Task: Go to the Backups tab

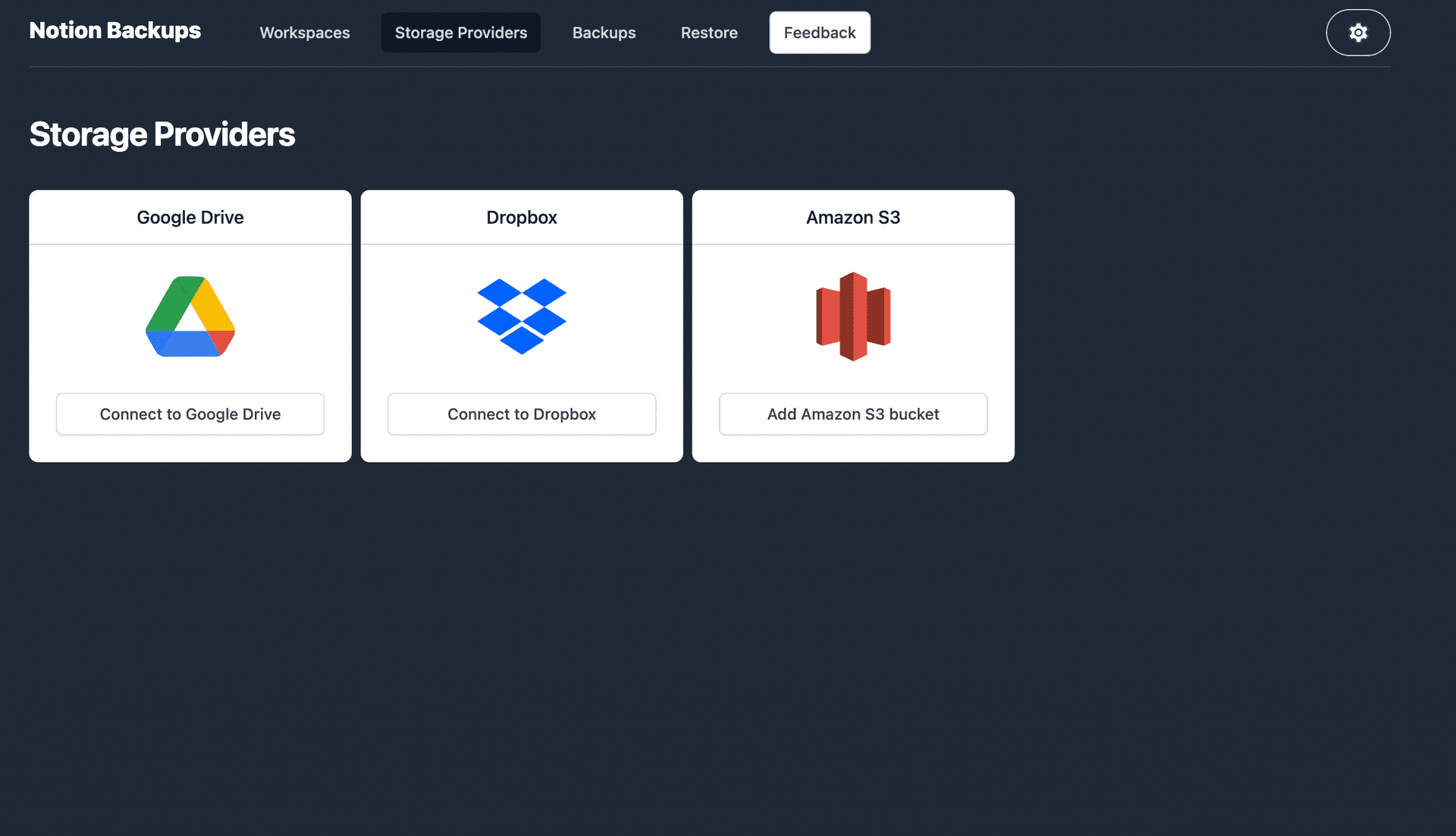Action: click(604, 33)
